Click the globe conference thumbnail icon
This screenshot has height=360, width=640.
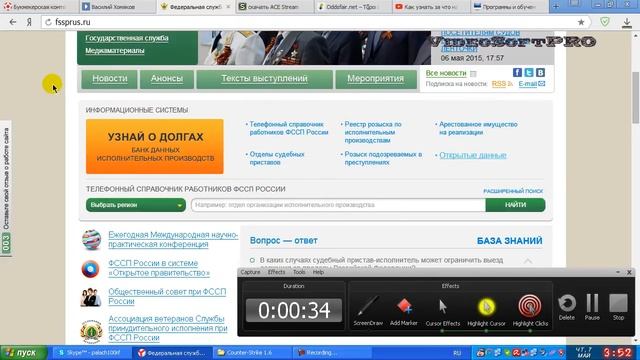(91, 240)
